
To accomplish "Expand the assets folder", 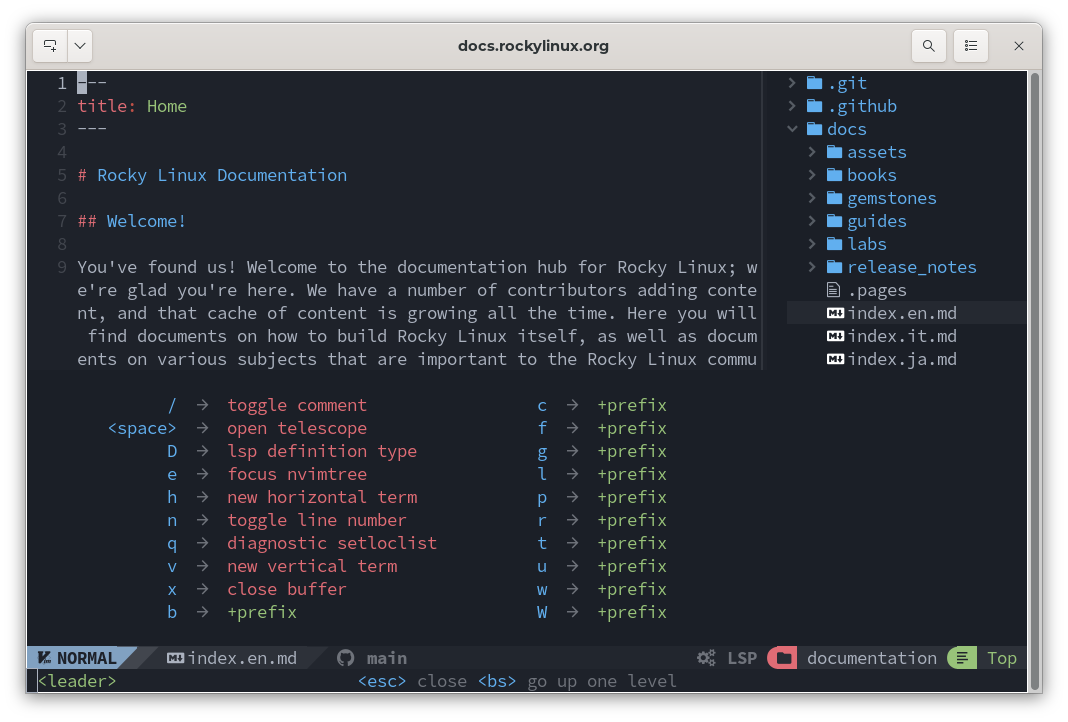I will pos(876,152).
